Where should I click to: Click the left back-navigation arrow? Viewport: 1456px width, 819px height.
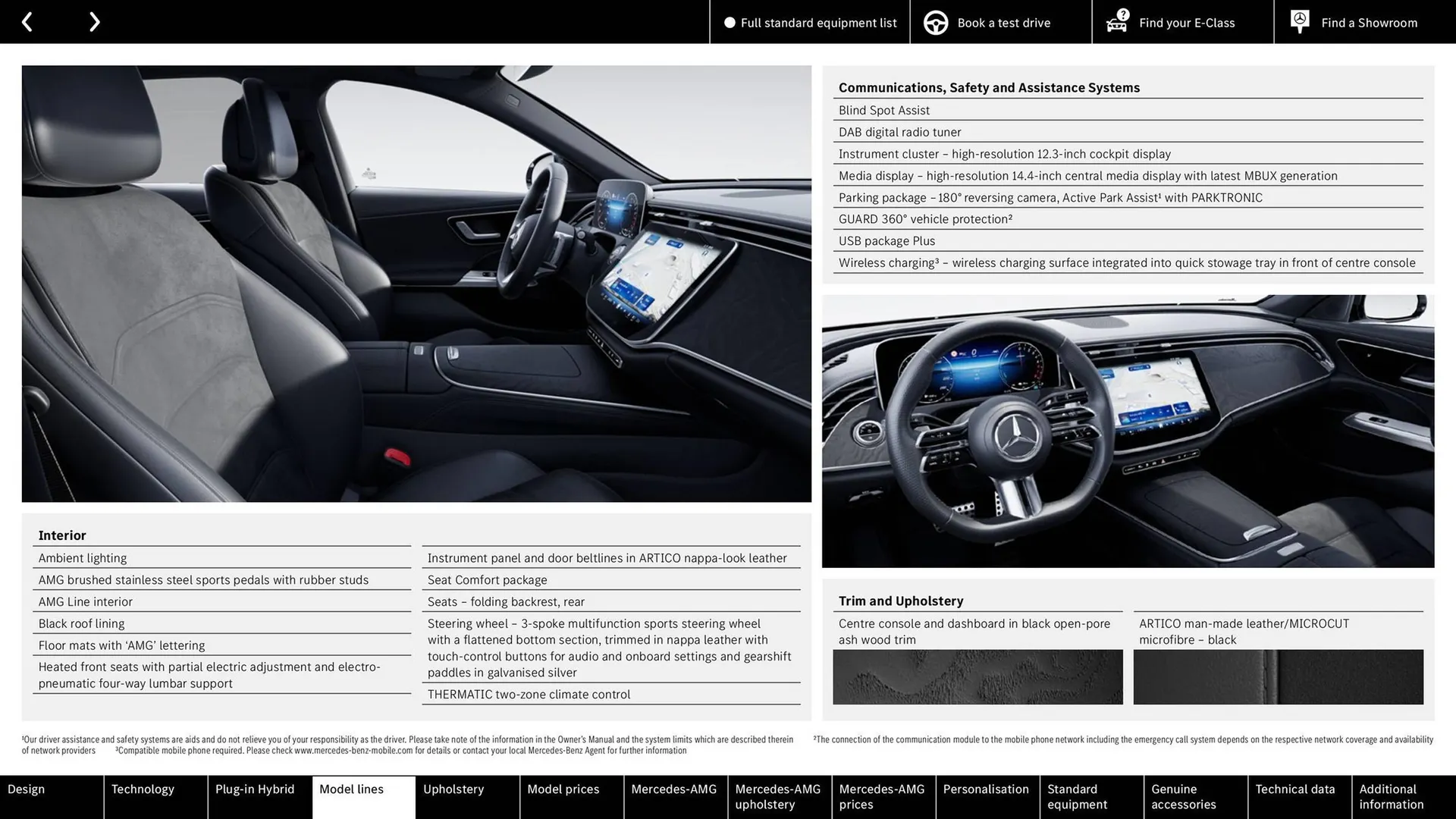pos(27,21)
